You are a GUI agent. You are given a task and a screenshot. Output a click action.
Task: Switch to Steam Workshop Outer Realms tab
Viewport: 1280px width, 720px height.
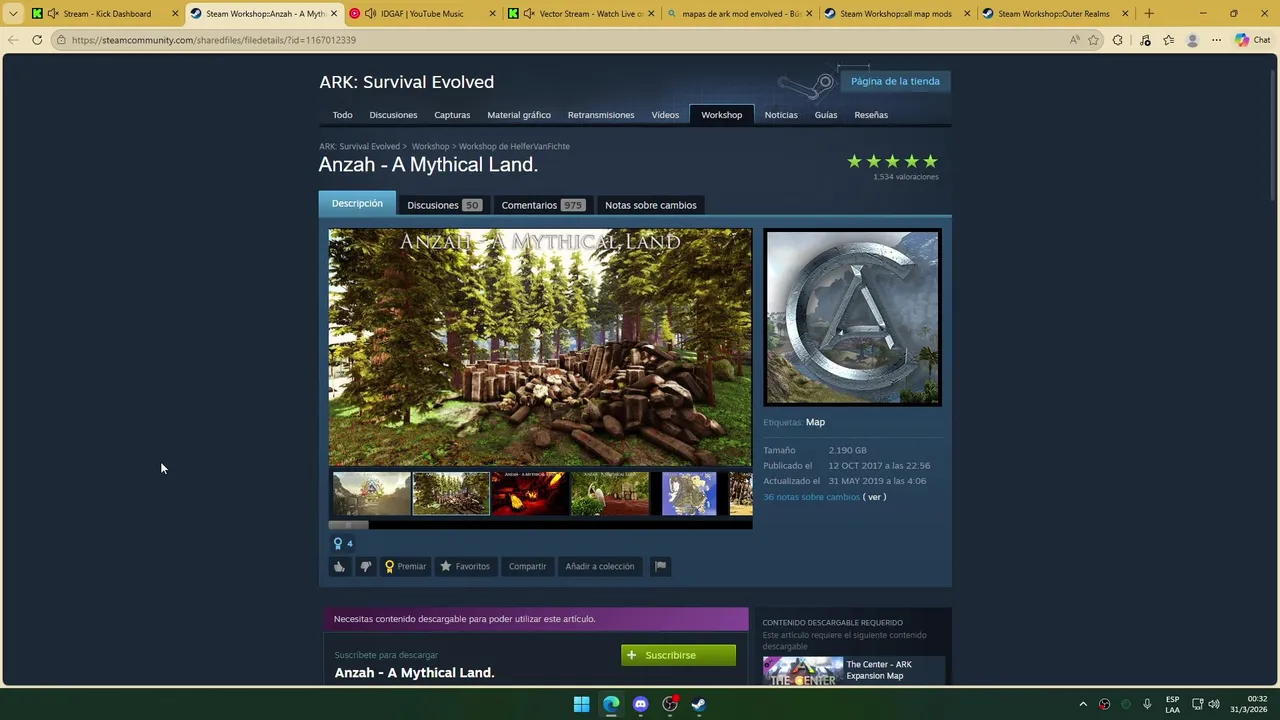pyautogui.click(x=1055, y=14)
